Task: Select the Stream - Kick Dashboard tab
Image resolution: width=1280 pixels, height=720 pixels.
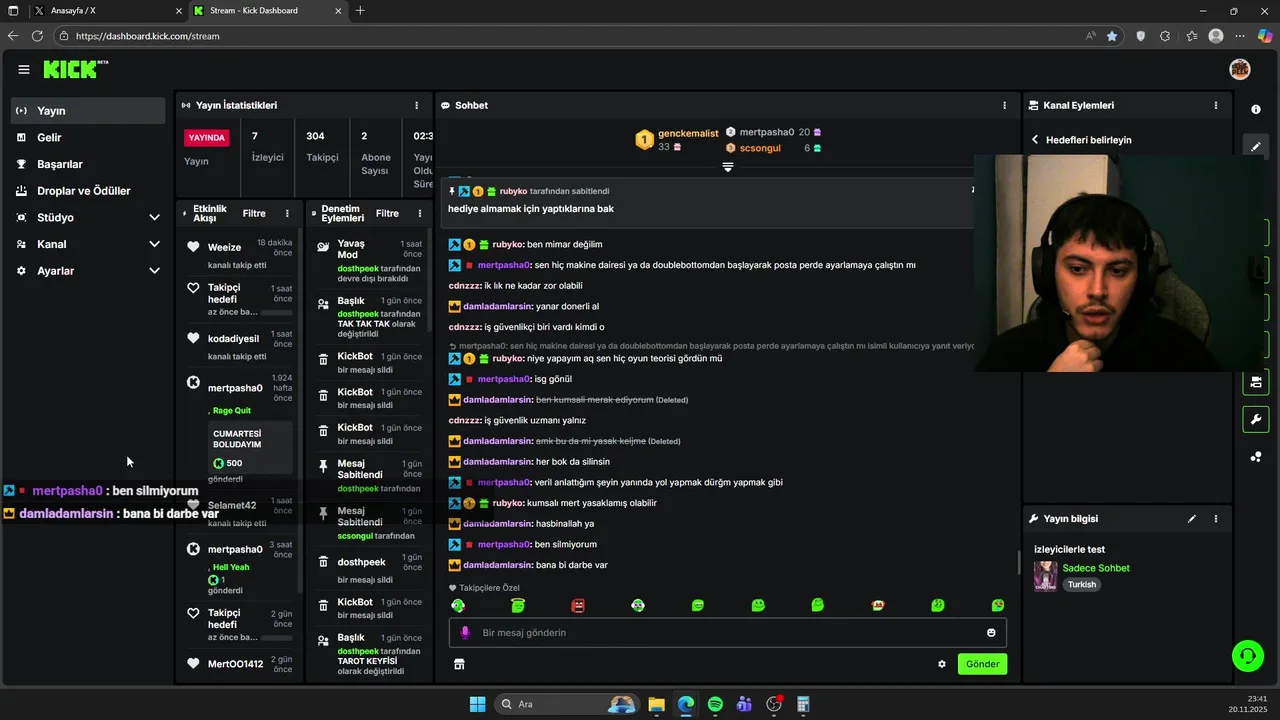Action: 267,11
